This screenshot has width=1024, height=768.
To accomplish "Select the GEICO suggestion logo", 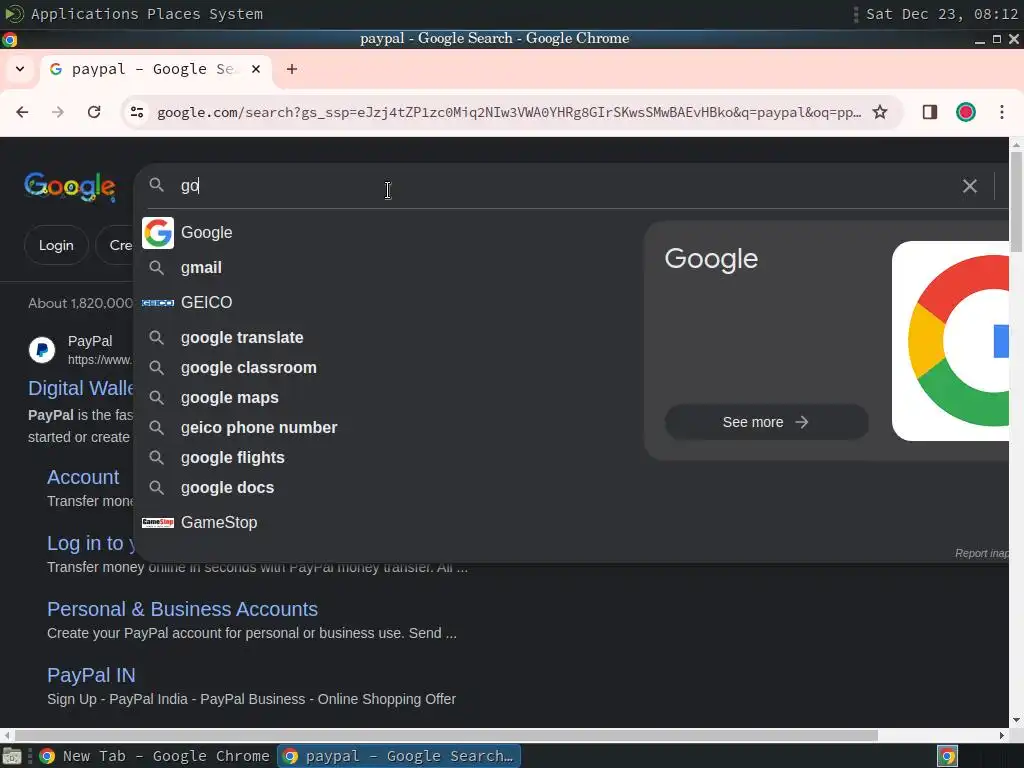I will click(158, 303).
